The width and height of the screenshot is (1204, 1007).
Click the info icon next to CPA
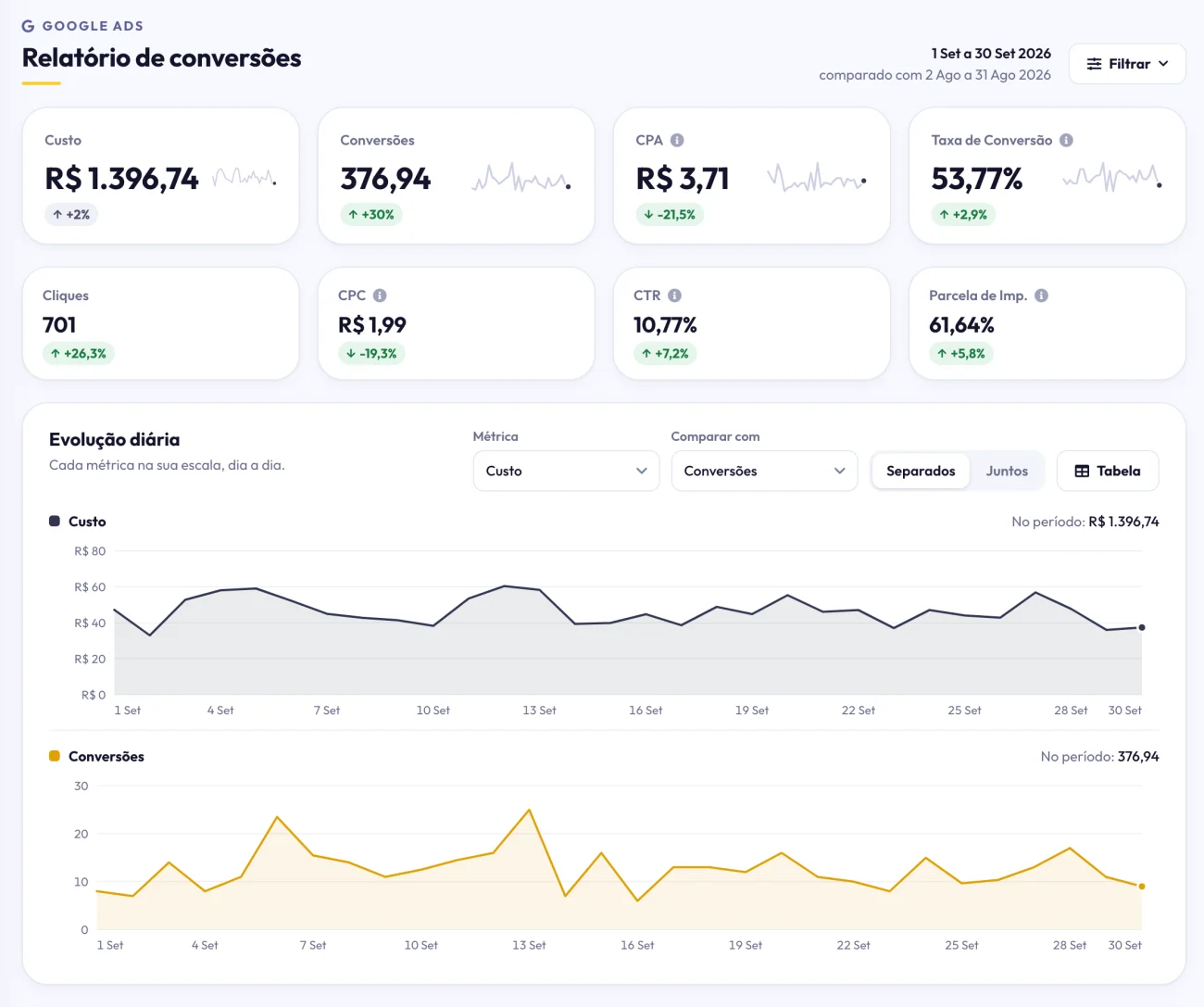pyautogui.click(x=677, y=140)
